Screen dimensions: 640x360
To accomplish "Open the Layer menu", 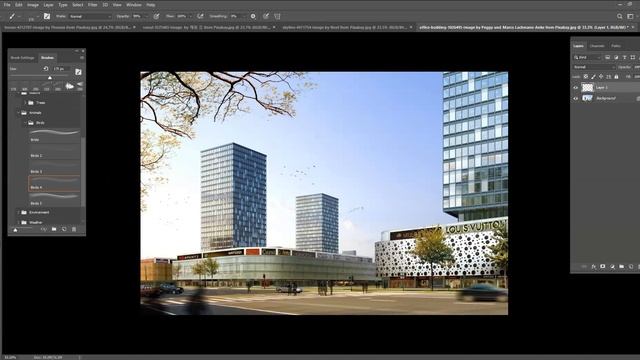I will coord(48,5).
